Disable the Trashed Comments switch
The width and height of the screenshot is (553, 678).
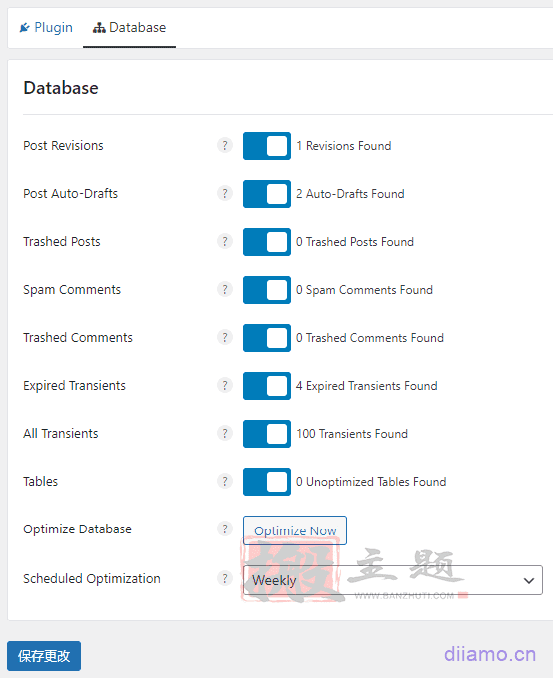[267, 338]
